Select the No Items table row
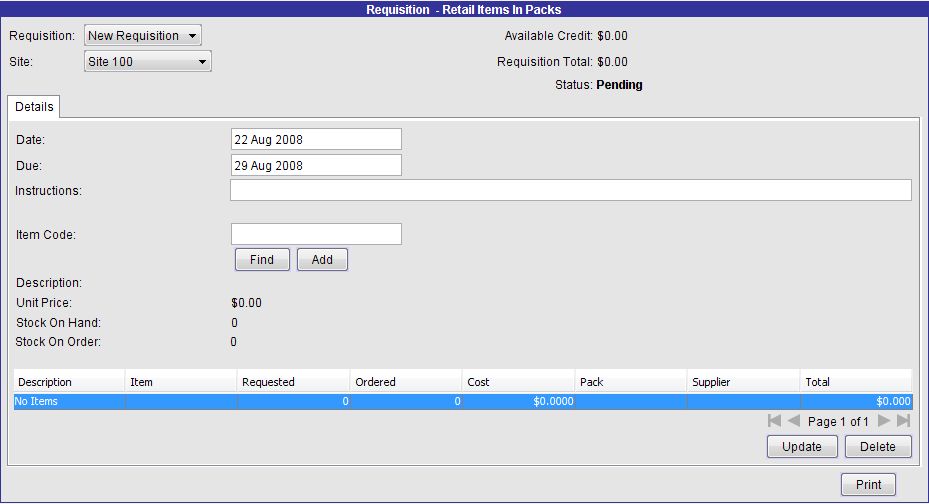 (462, 401)
